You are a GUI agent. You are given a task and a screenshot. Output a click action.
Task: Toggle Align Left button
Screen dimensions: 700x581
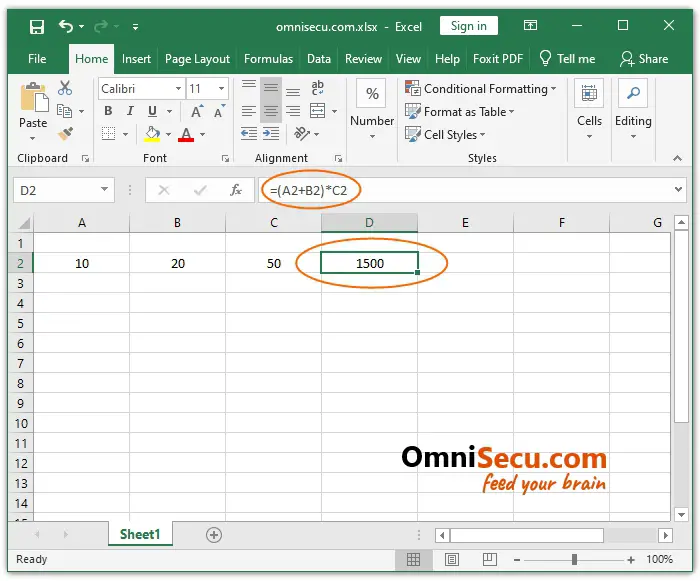click(249, 111)
